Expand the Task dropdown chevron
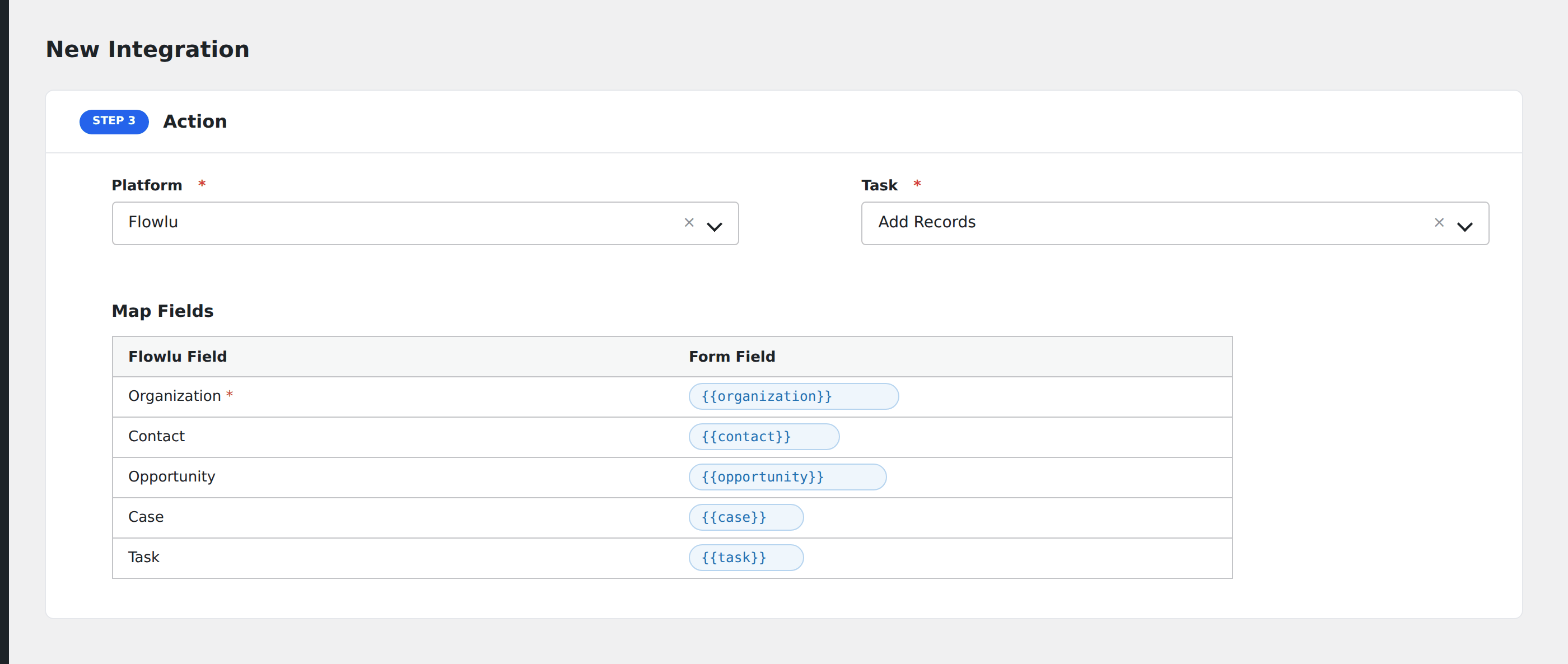Image resolution: width=1568 pixels, height=664 pixels. 1464,226
